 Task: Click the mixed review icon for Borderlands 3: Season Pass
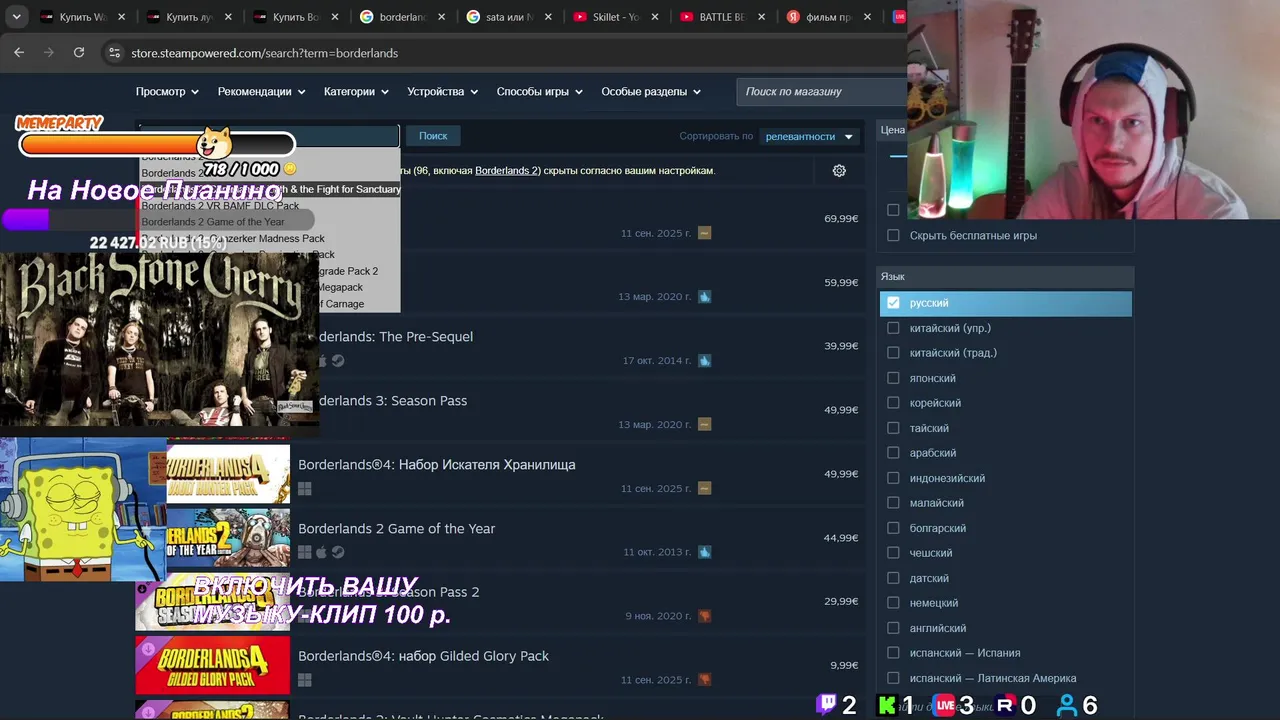[705, 424]
